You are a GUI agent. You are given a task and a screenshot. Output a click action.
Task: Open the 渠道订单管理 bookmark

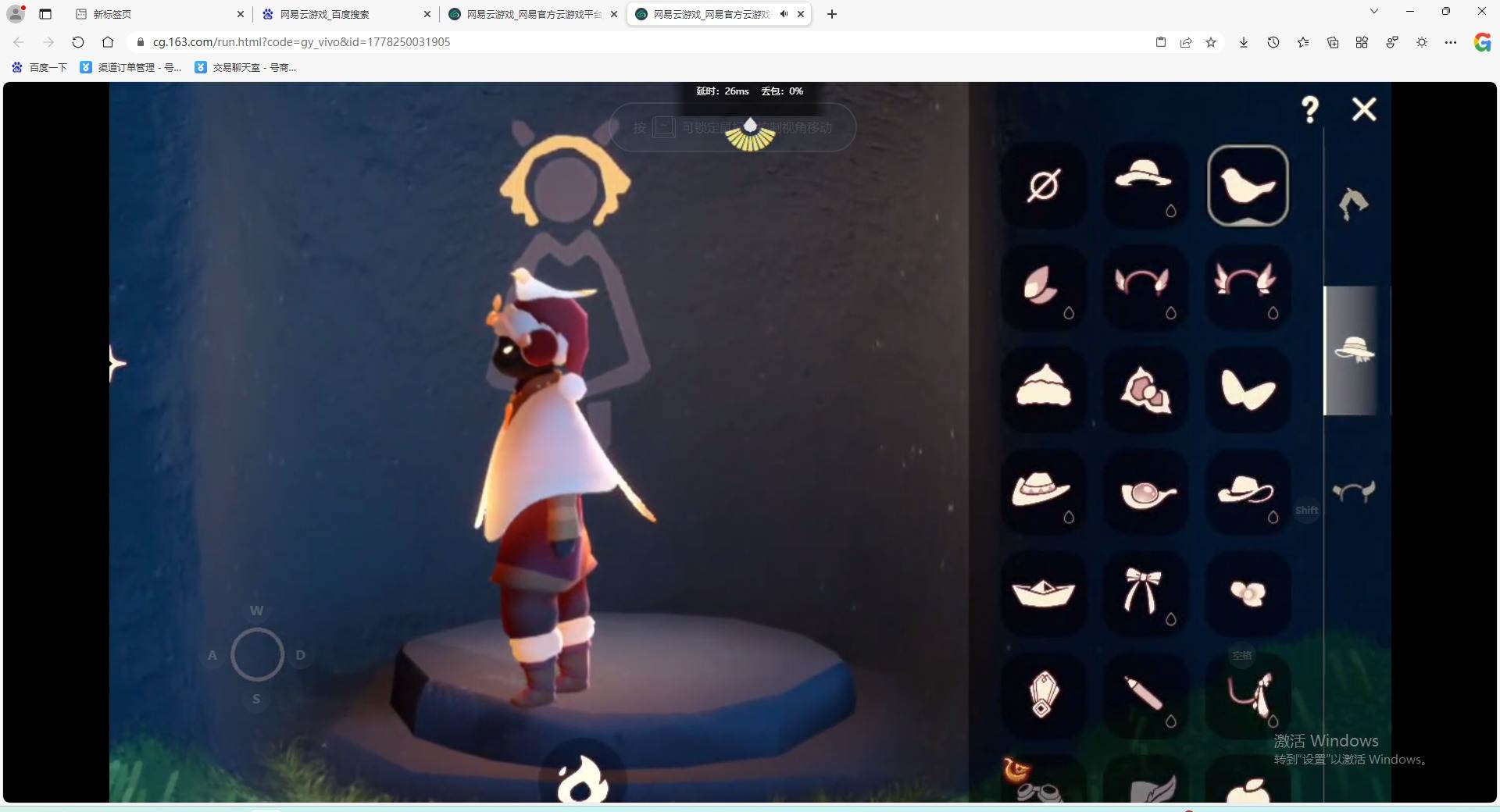(130, 67)
